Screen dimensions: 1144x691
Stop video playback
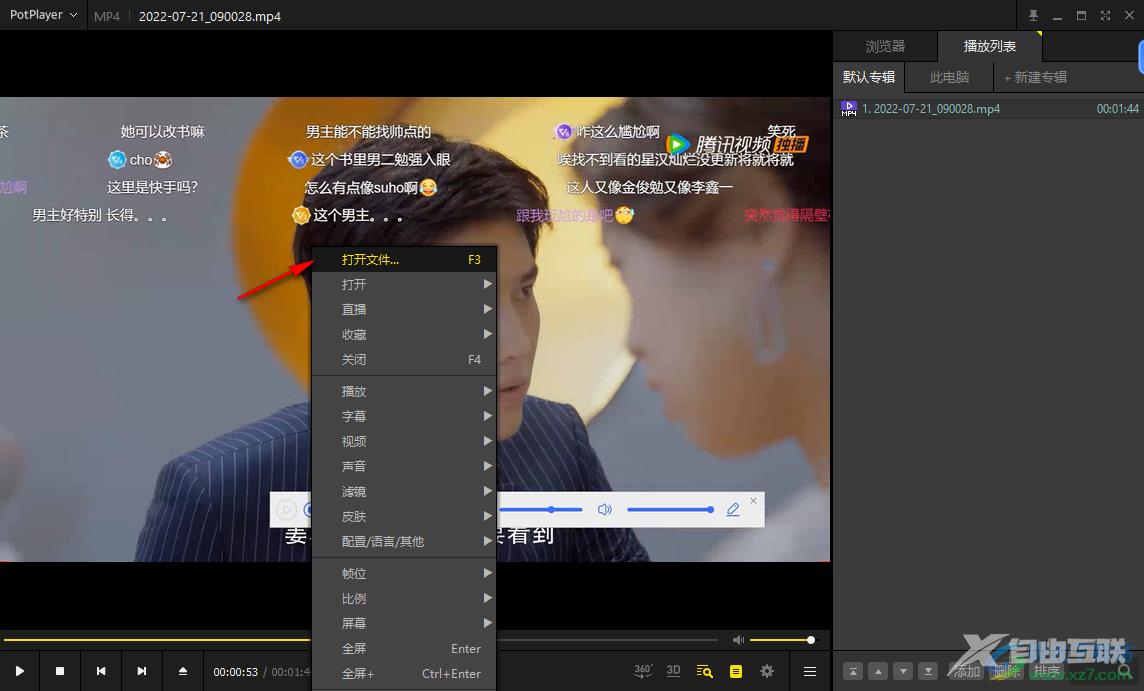coord(61,671)
